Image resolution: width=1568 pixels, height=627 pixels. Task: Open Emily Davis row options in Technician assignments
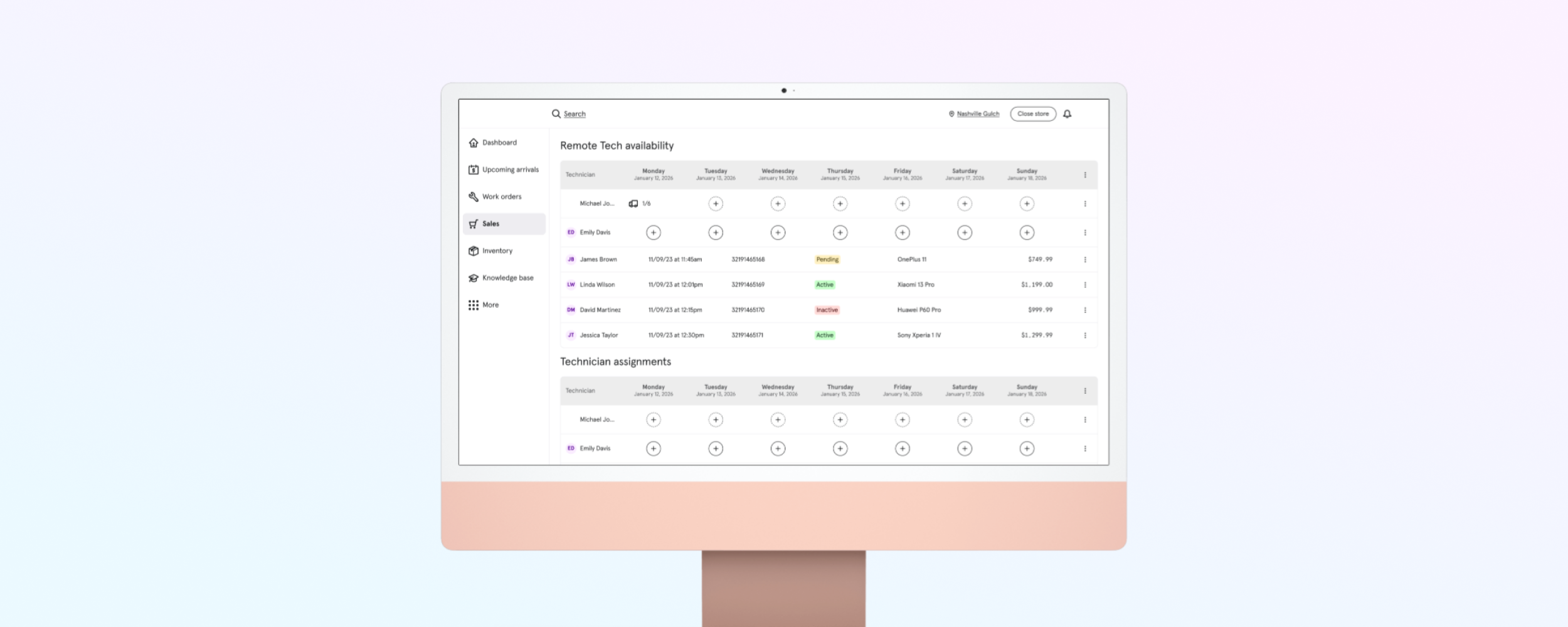point(1085,448)
